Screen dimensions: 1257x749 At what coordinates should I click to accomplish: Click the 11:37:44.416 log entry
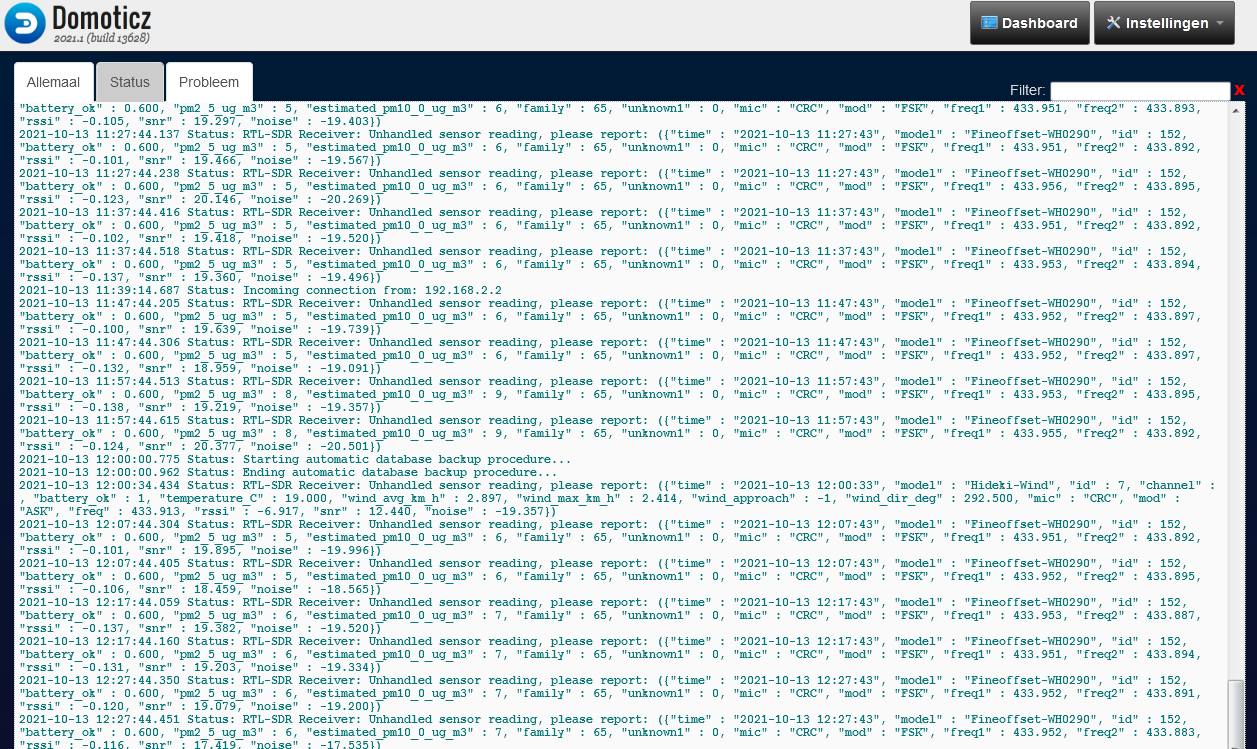coord(612,225)
